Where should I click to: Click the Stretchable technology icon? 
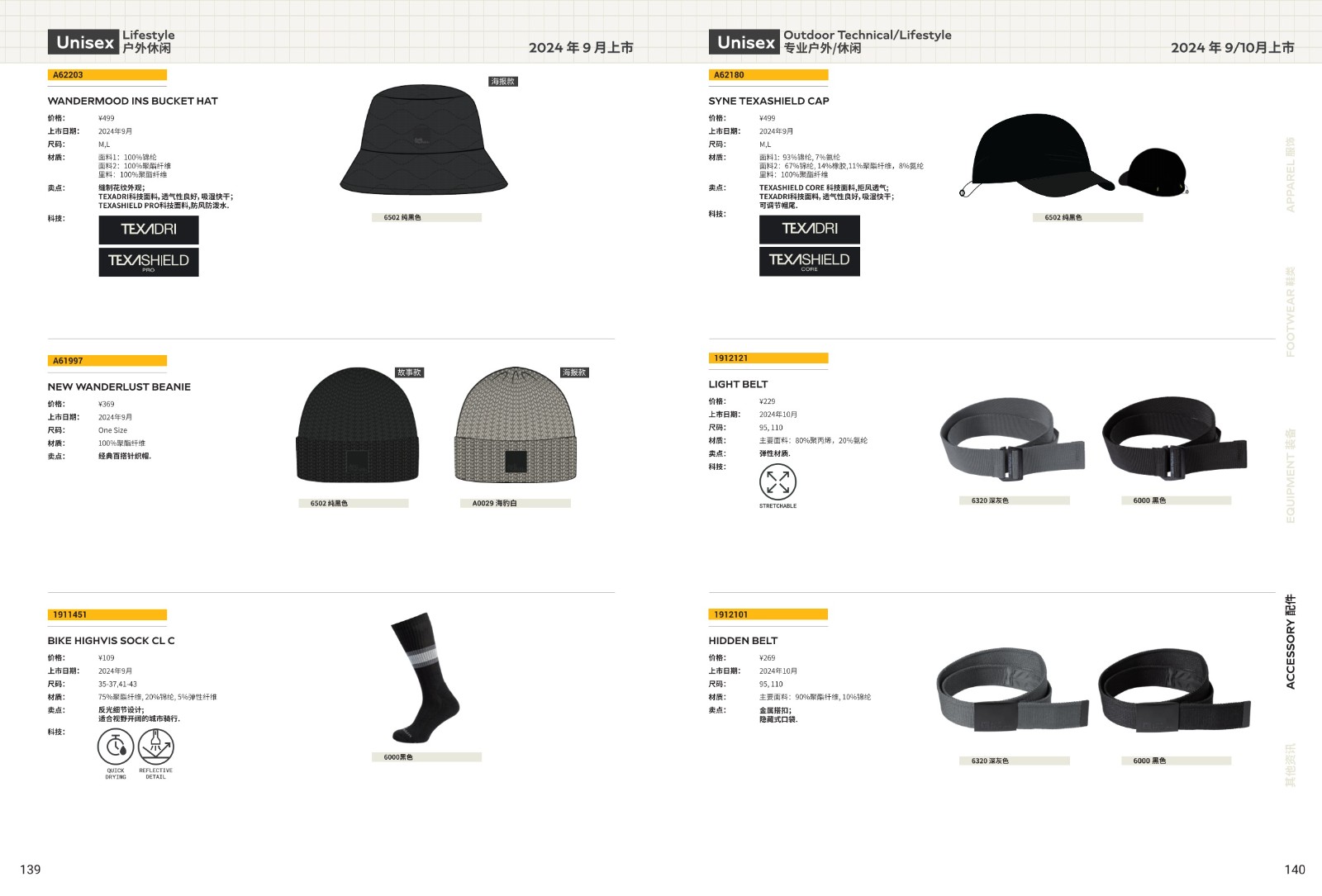click(x=778, y=482)
